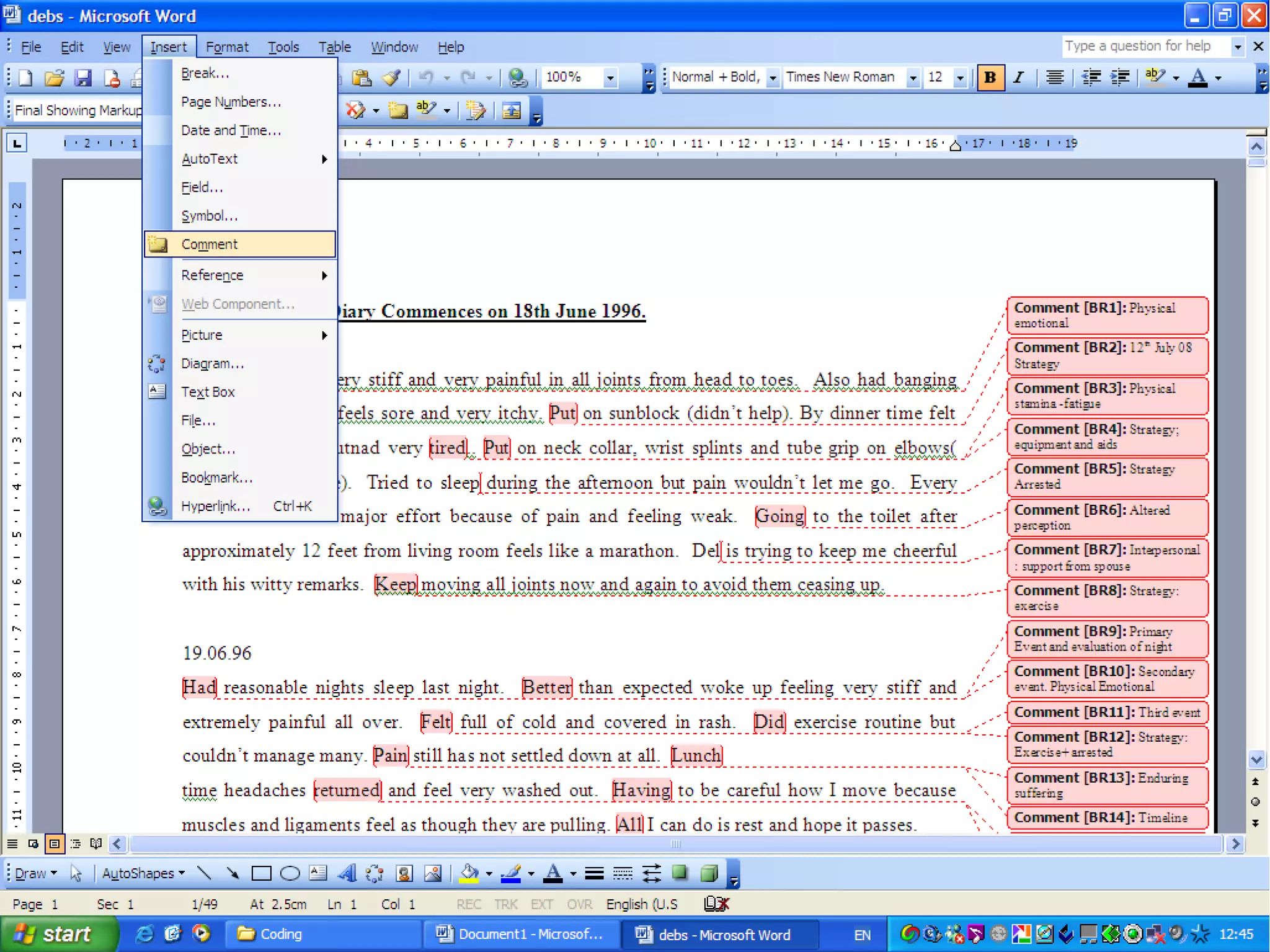Select the Rectangle drawing tool
This screenshot has height=952, width=1270.
coord(261,874)
